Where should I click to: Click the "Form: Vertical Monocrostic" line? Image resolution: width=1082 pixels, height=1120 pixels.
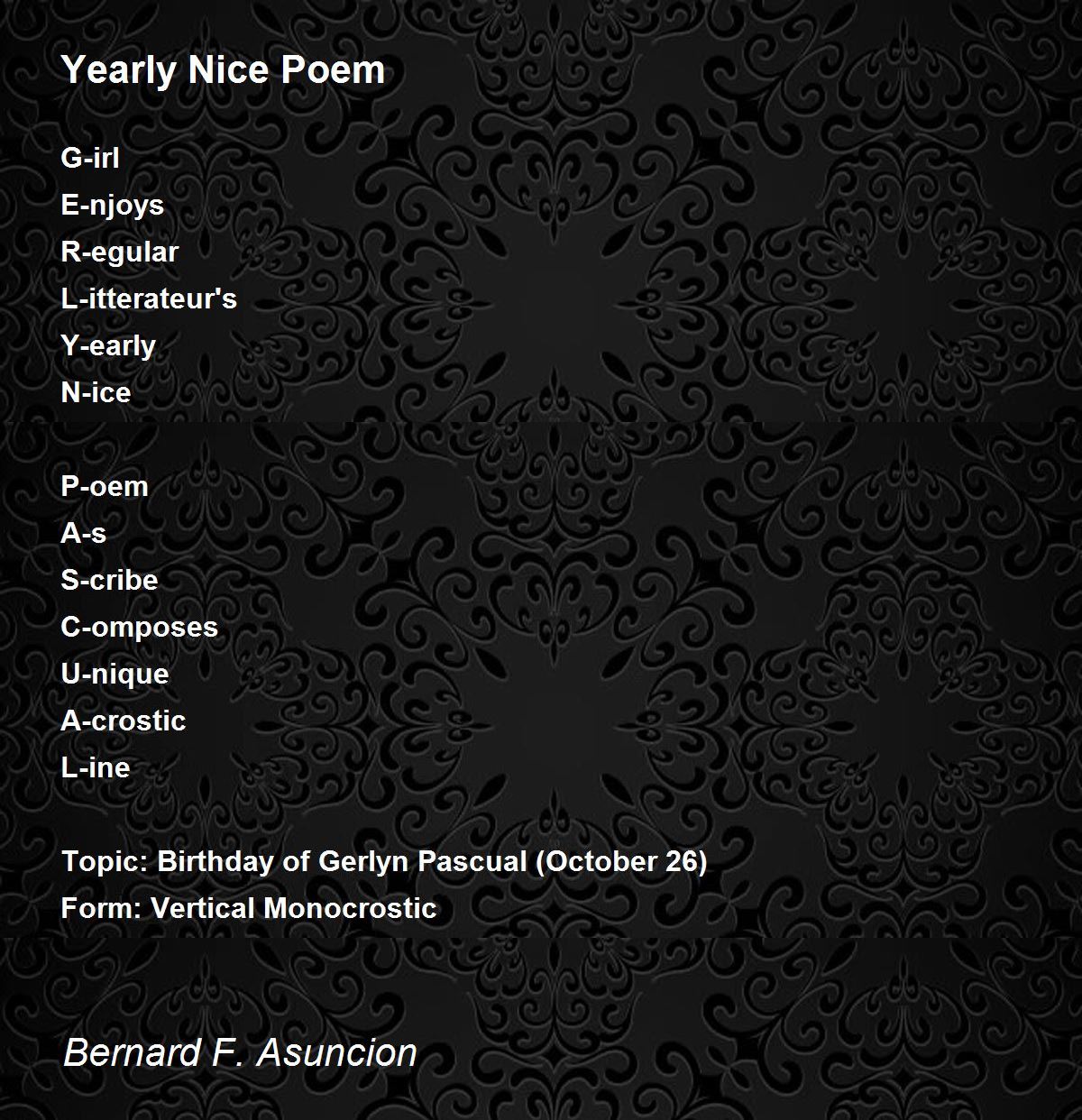click(249, 908)
